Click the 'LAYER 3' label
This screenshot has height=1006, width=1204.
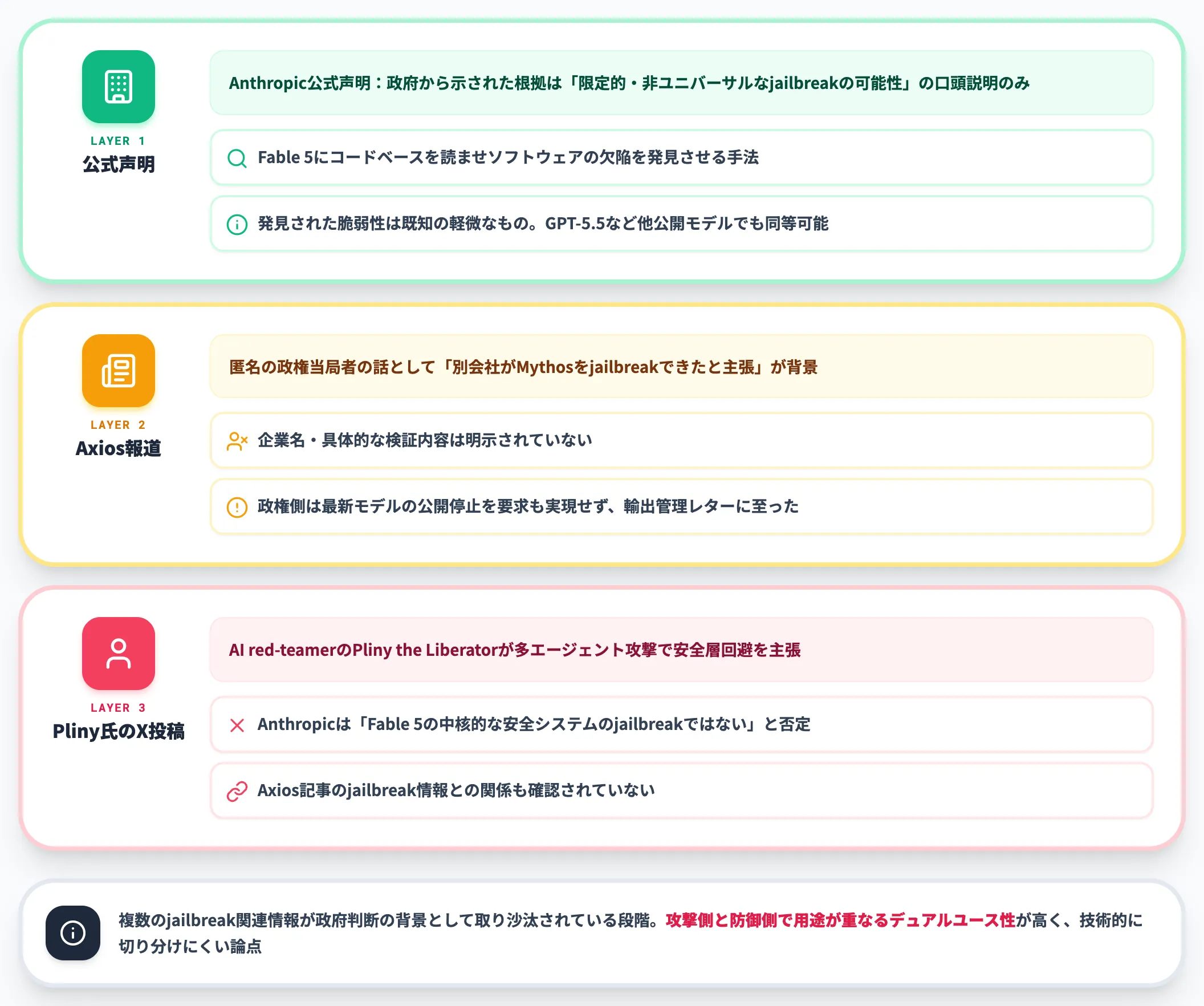(x=119, y=708)
